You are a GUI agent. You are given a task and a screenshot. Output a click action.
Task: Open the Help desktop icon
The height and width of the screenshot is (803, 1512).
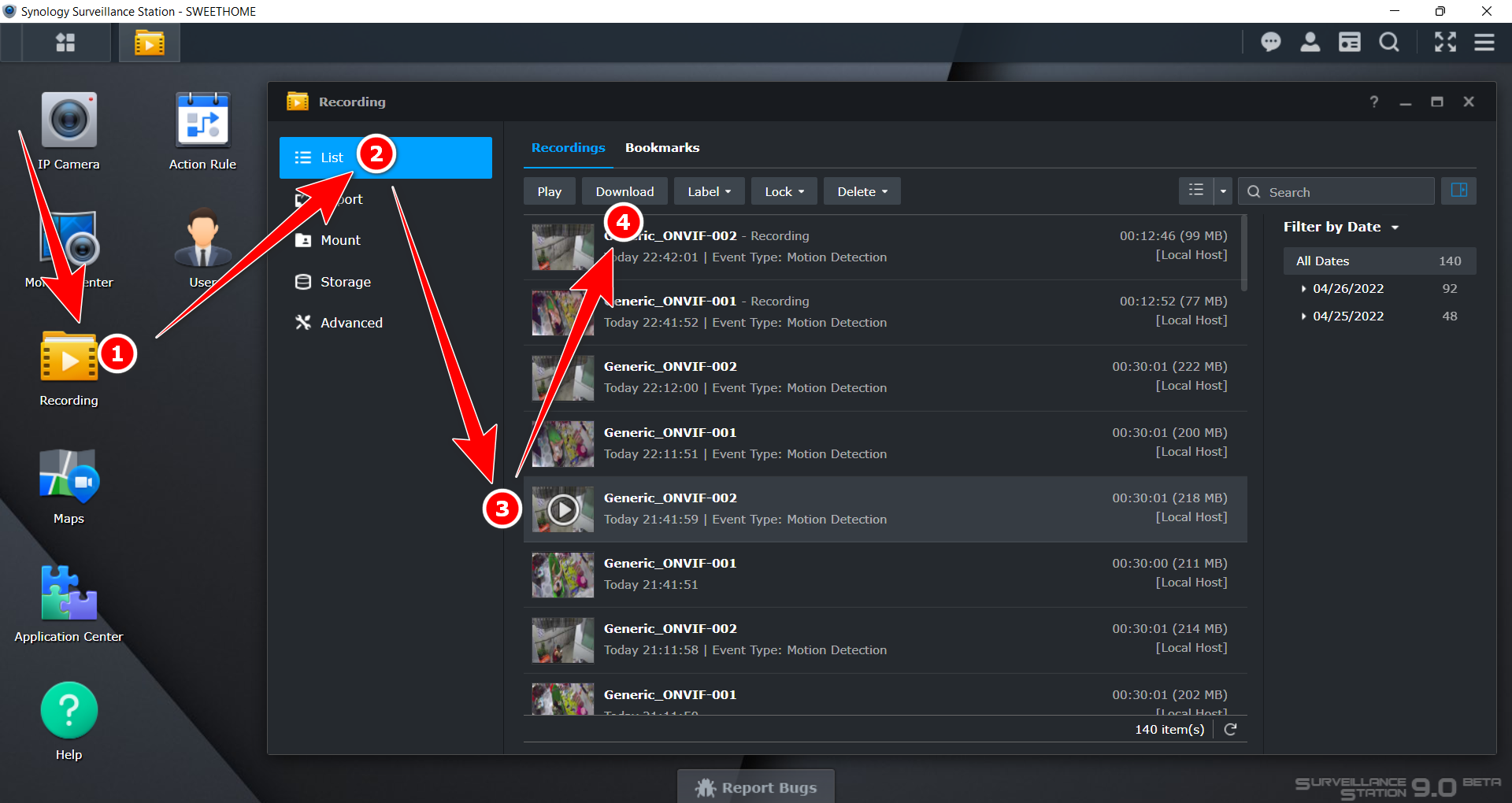[x=69, y=712]
